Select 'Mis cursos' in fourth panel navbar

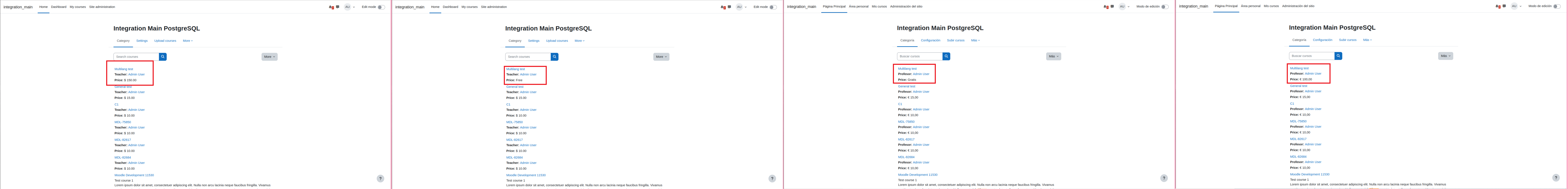1271,6
